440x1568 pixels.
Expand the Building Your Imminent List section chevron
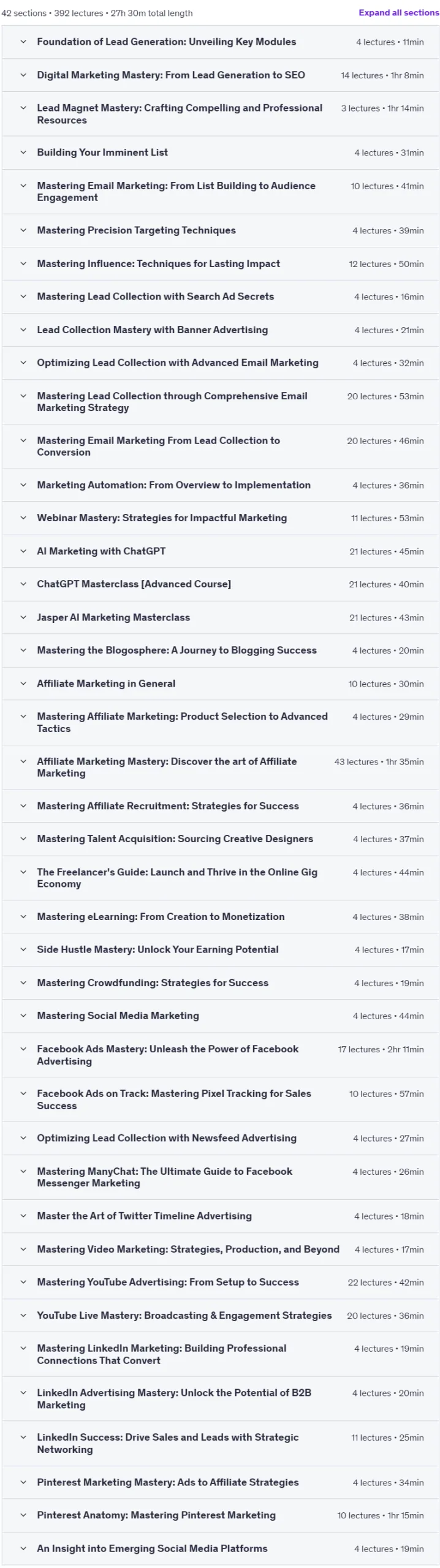(23, 153)
